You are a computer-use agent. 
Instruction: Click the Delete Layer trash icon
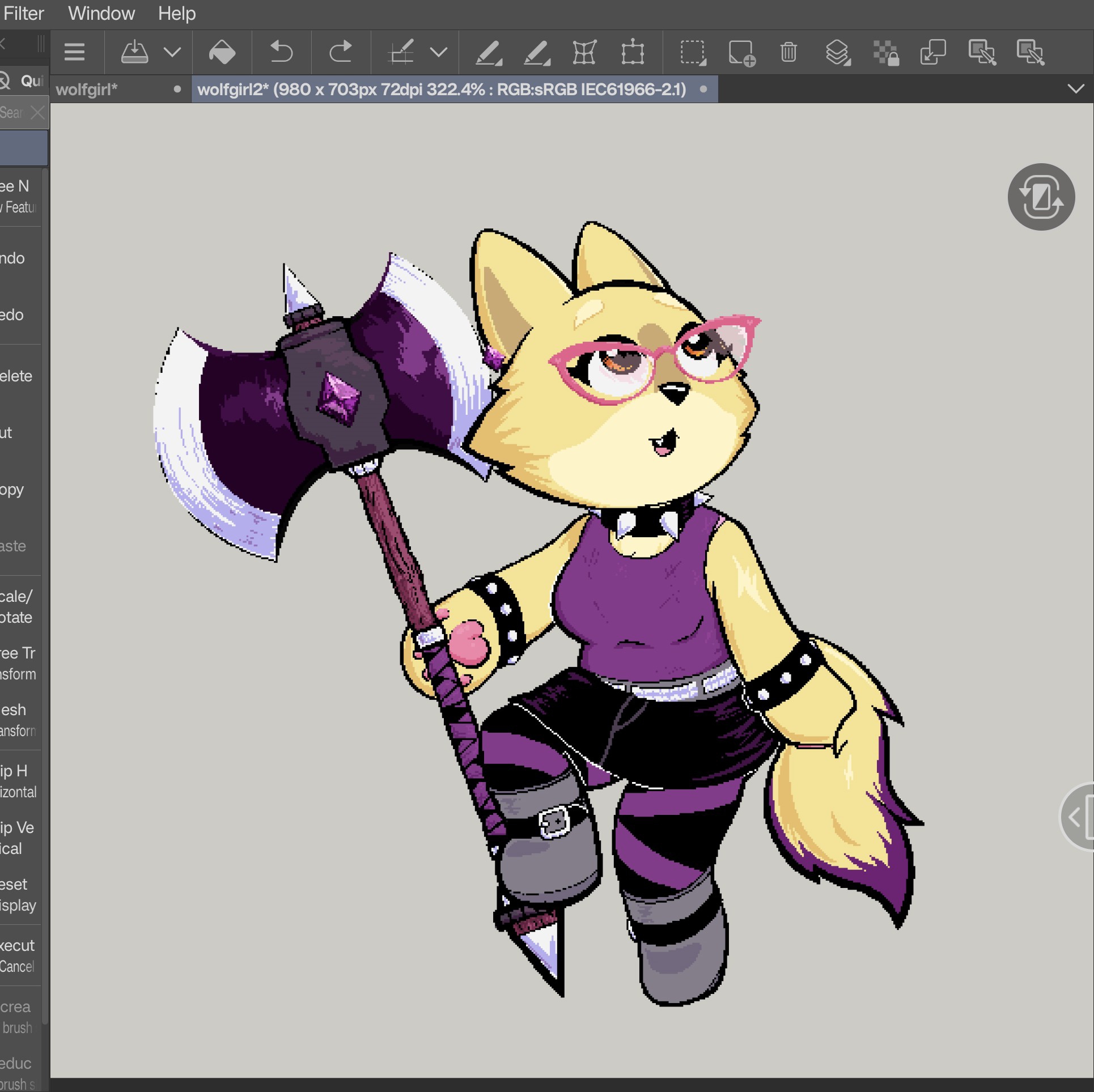[x=788, y=53]
